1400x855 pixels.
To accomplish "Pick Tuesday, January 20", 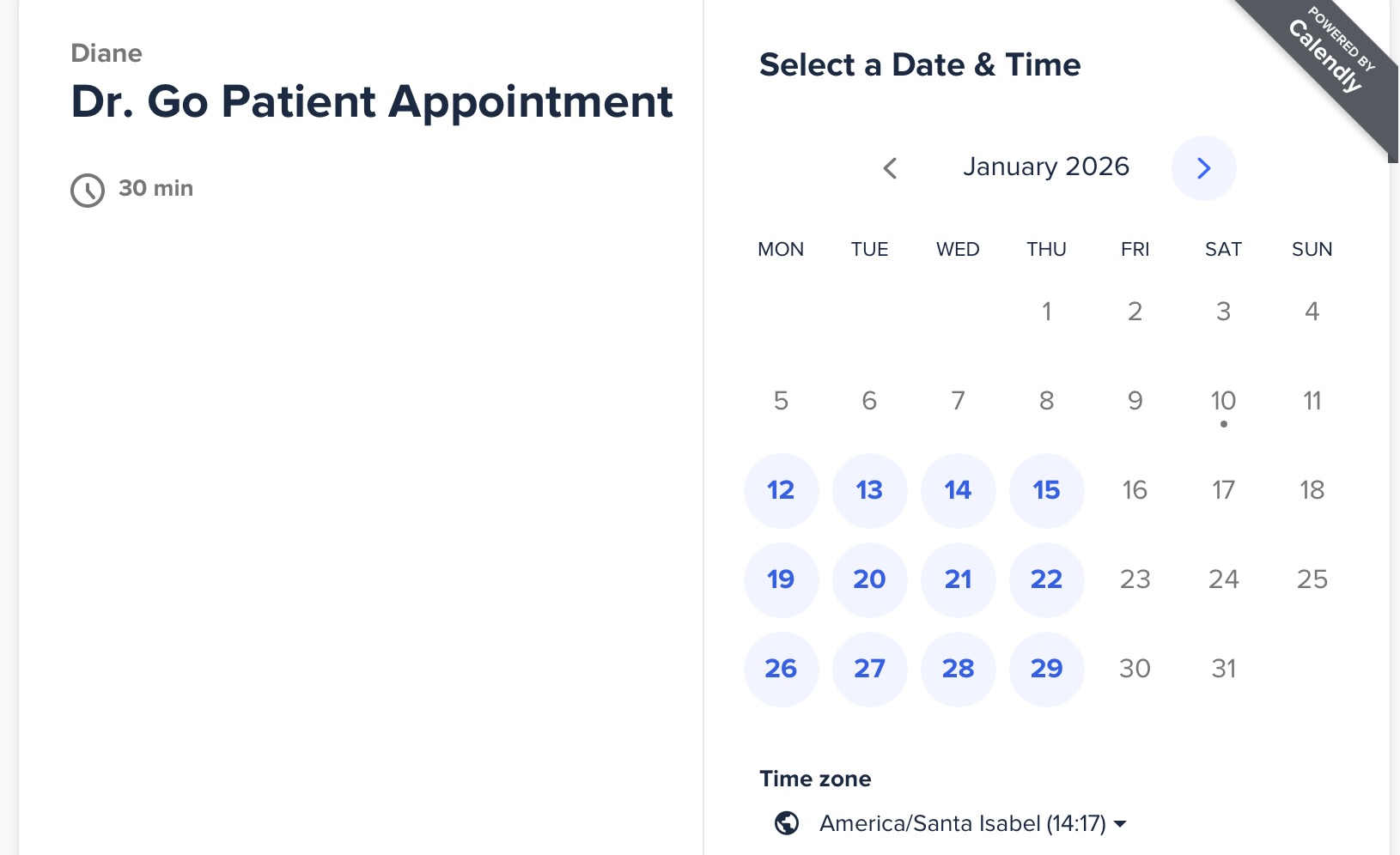I will tap(869, 579).
